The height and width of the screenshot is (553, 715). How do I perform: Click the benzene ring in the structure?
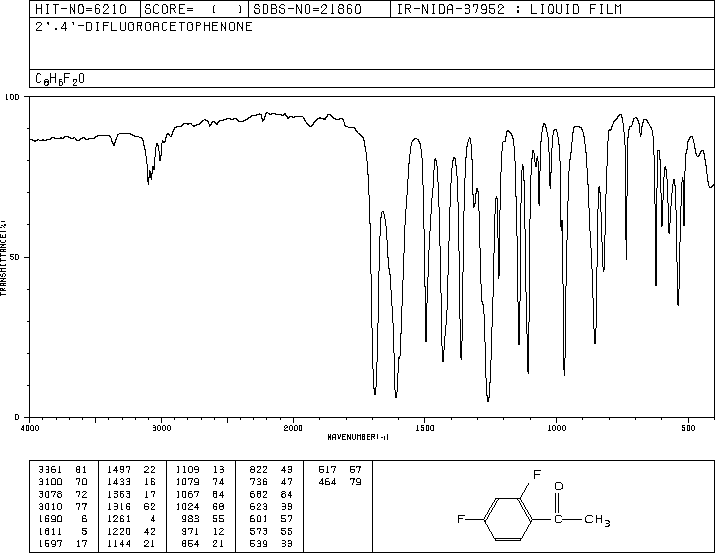pos(508,519)
